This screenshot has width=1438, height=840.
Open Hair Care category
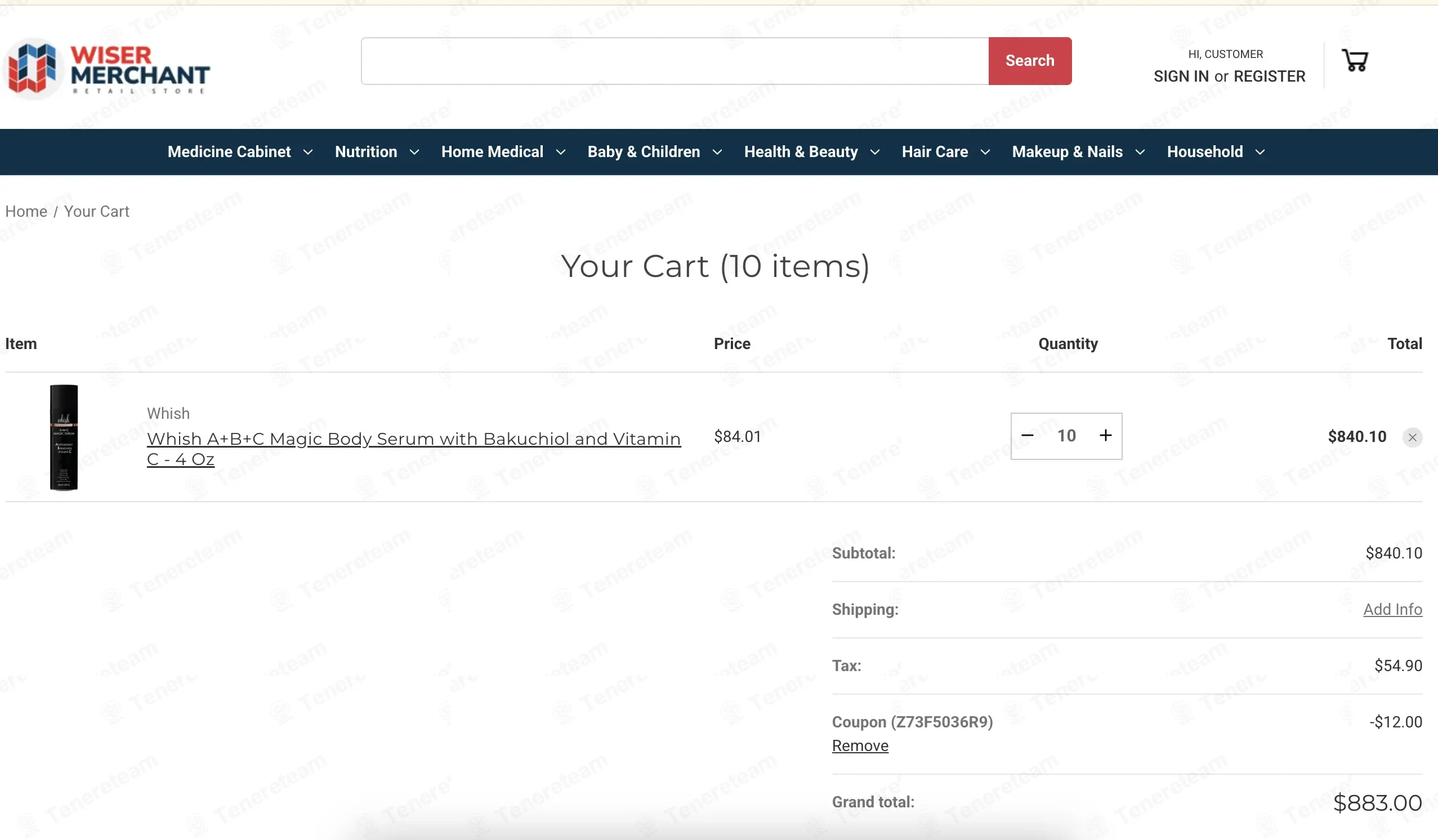pos(935,152)
